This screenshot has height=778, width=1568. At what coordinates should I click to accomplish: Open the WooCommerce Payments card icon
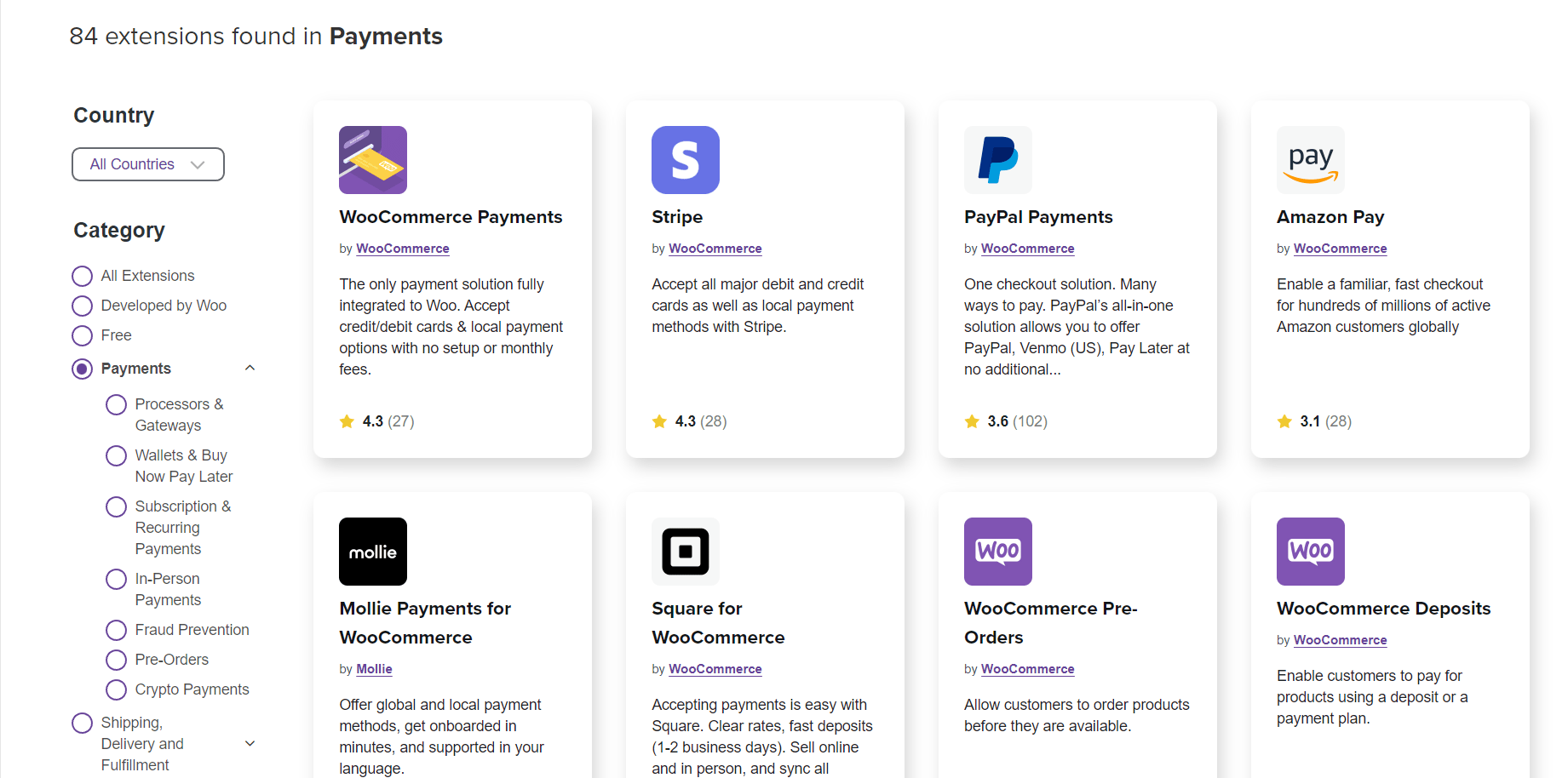click(373, 160)
